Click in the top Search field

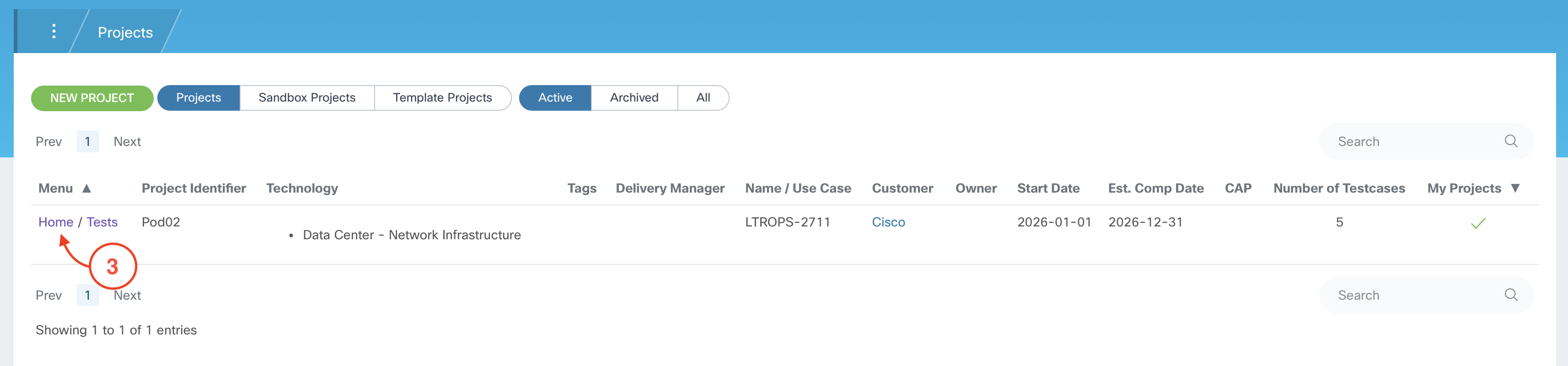1412,142
